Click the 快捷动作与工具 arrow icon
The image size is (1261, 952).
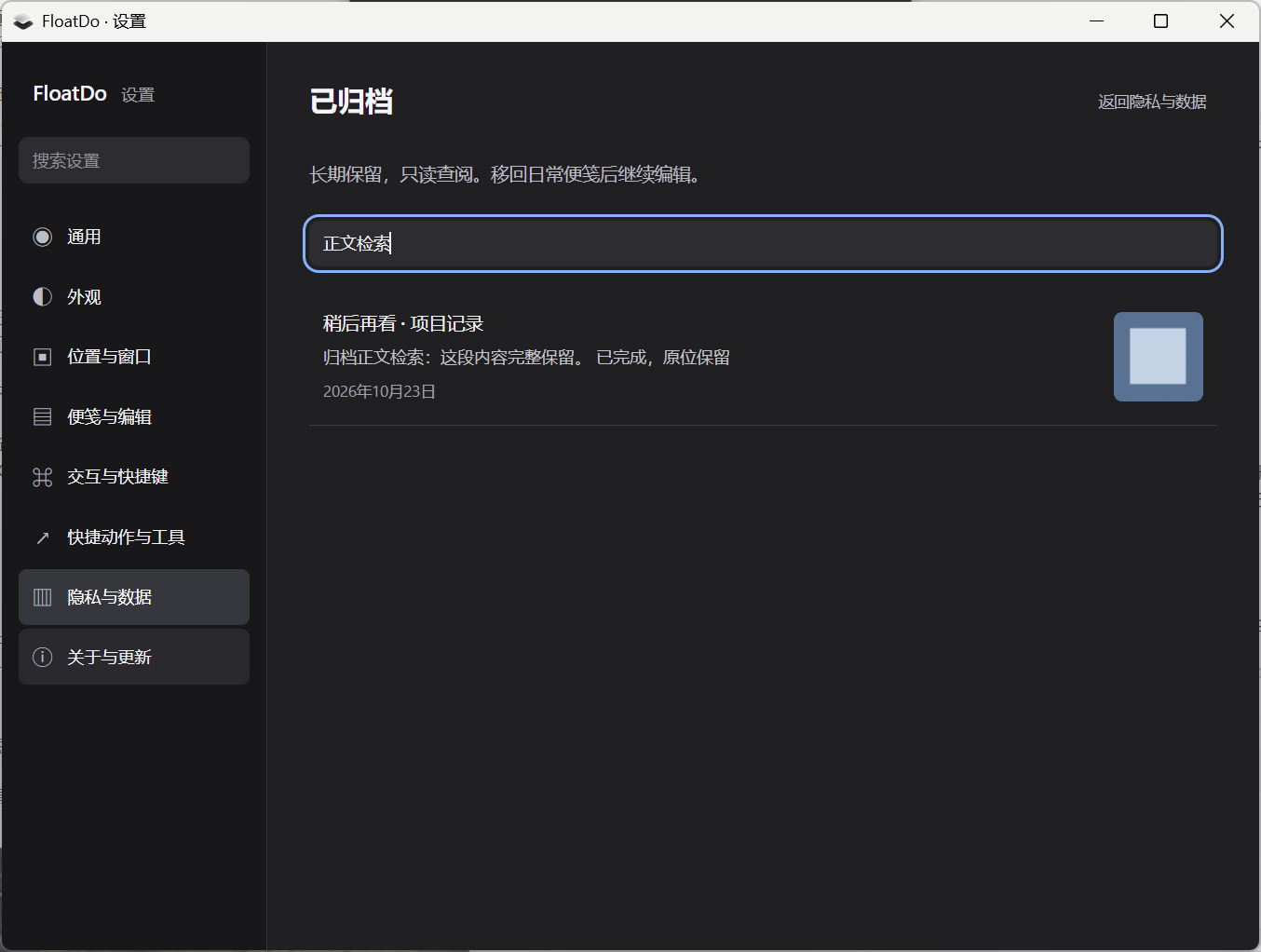tap(43, 537)
